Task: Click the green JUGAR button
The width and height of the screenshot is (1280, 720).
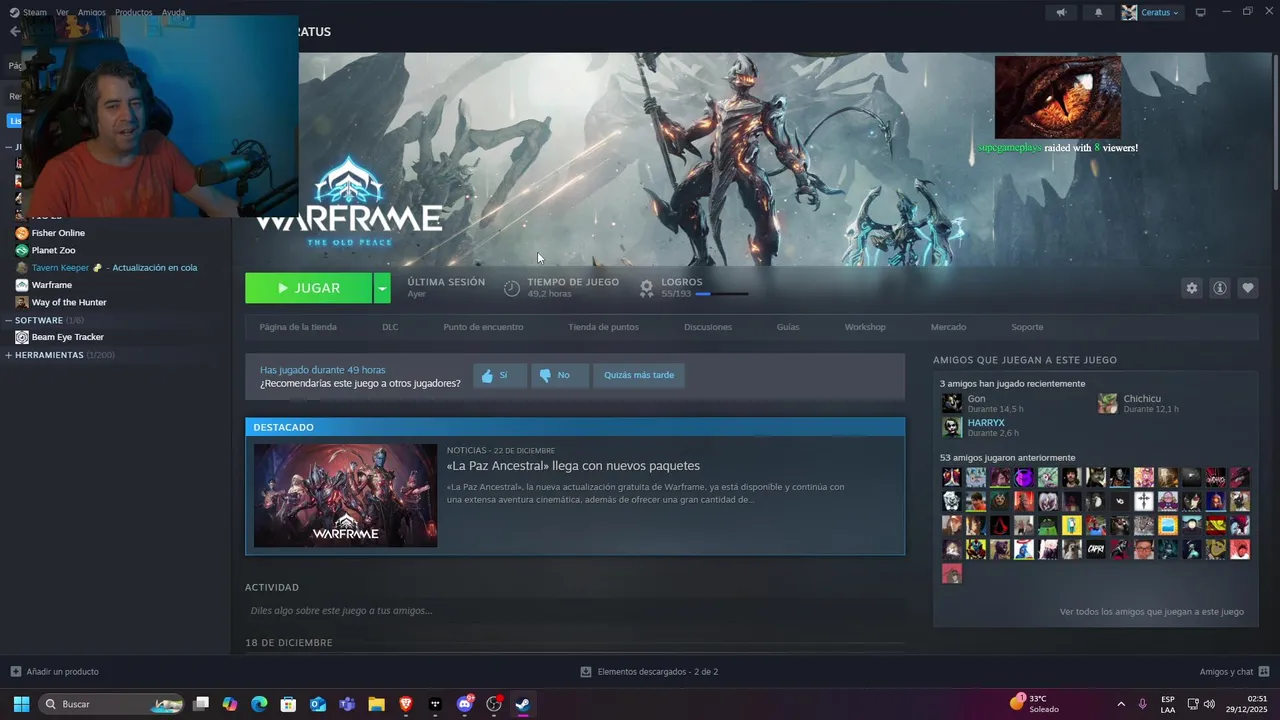Action: tap(308, 288)
